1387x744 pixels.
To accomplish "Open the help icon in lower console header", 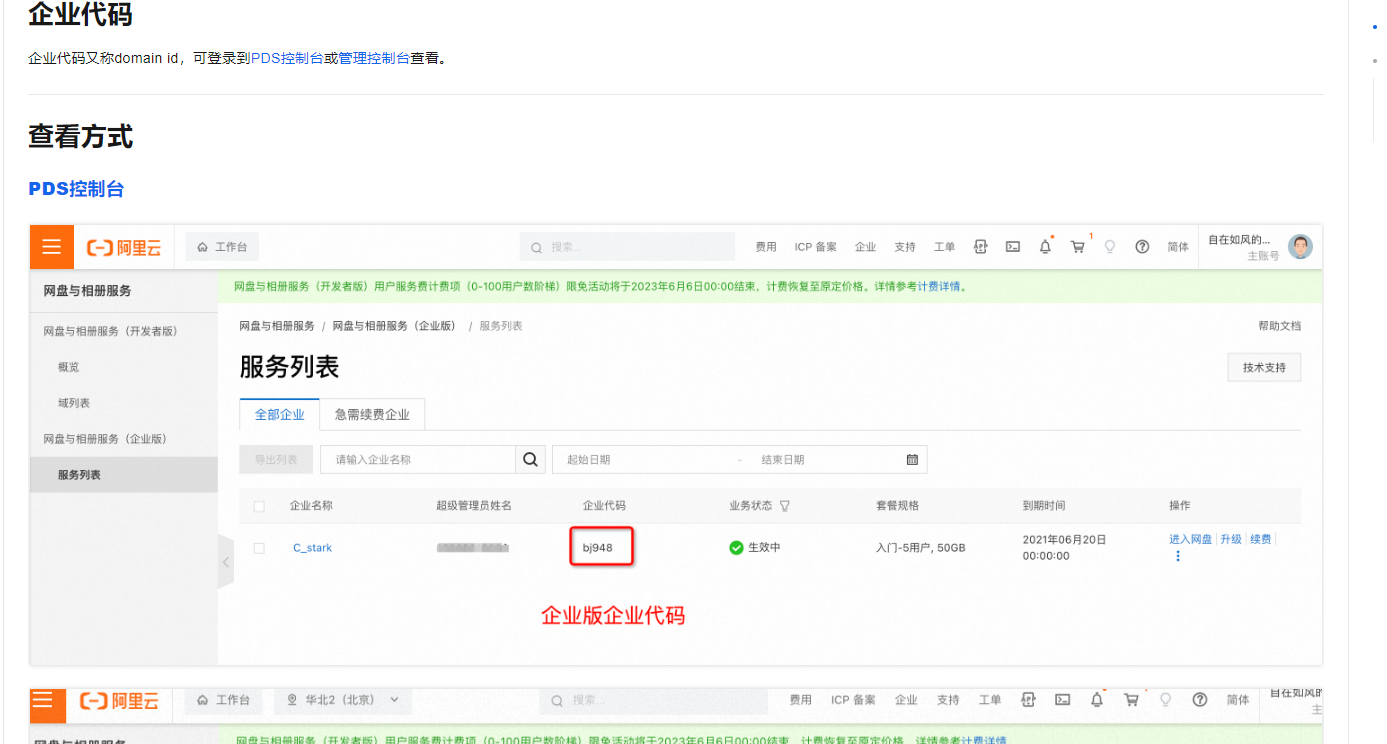I will click(1200, 700).
